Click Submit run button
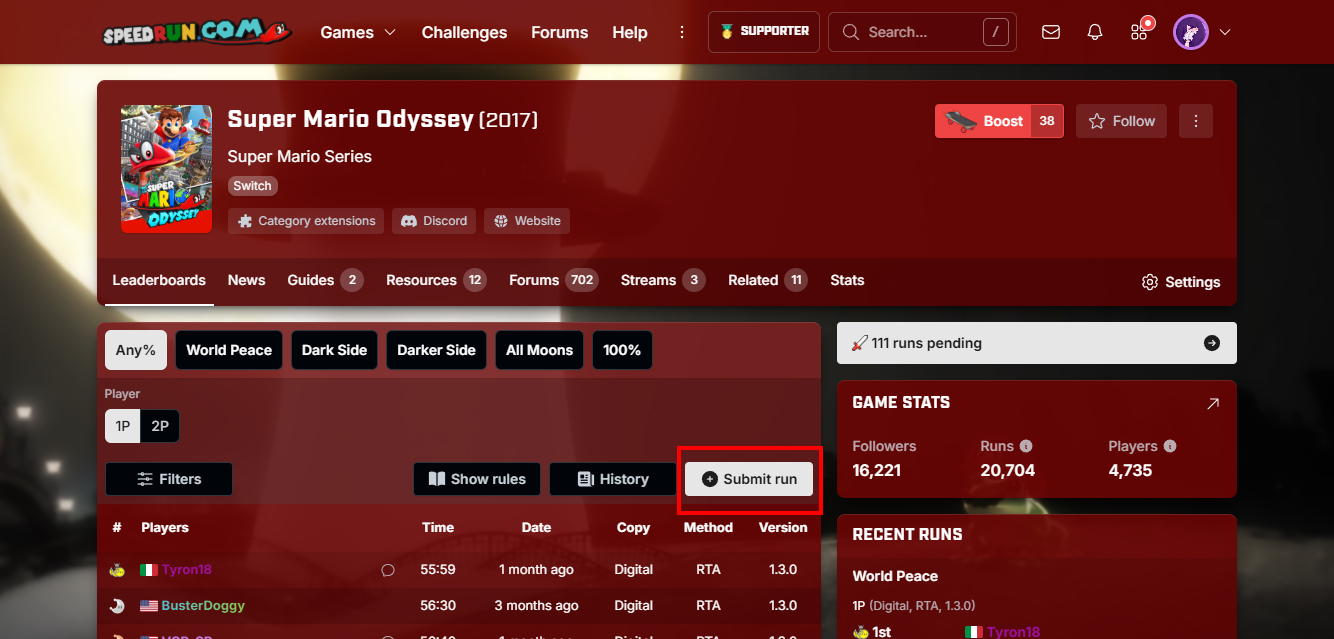1334x639 pixels. tap(749, 479)
